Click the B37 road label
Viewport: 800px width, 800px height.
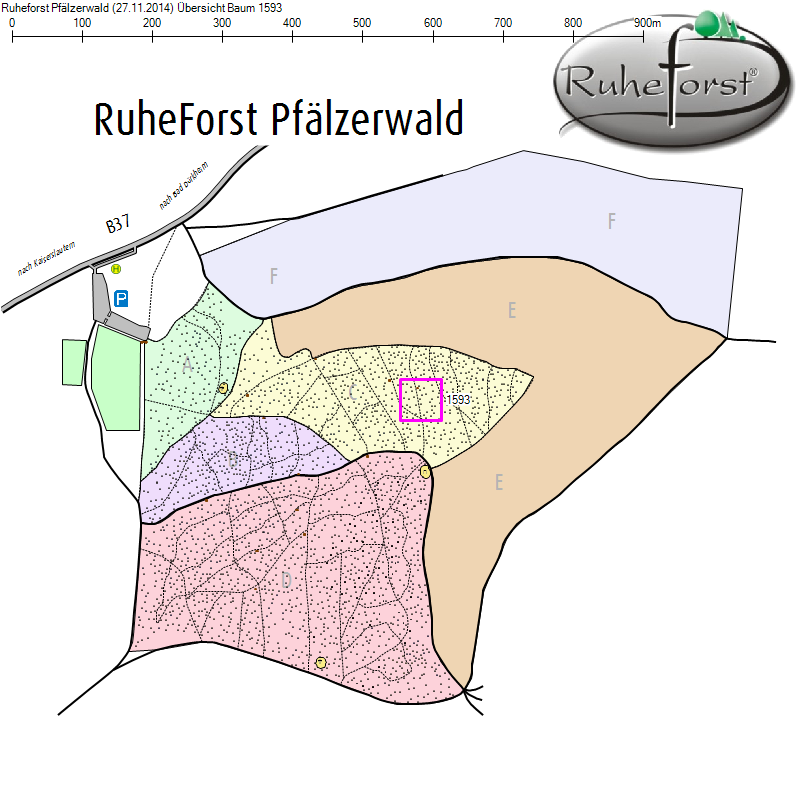click(118, 224)
